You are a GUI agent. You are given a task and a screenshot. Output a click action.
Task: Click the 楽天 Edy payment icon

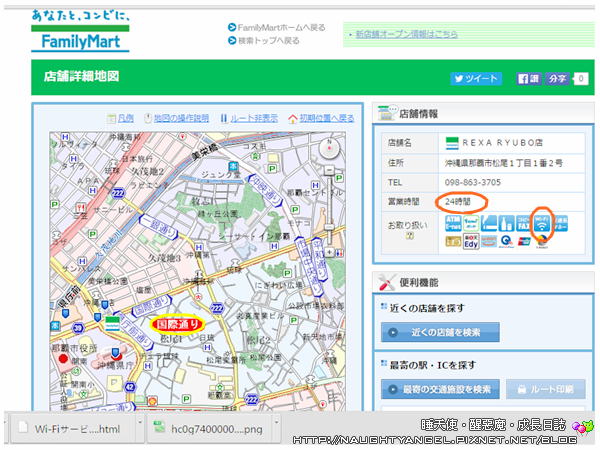[x=471, y=241]
